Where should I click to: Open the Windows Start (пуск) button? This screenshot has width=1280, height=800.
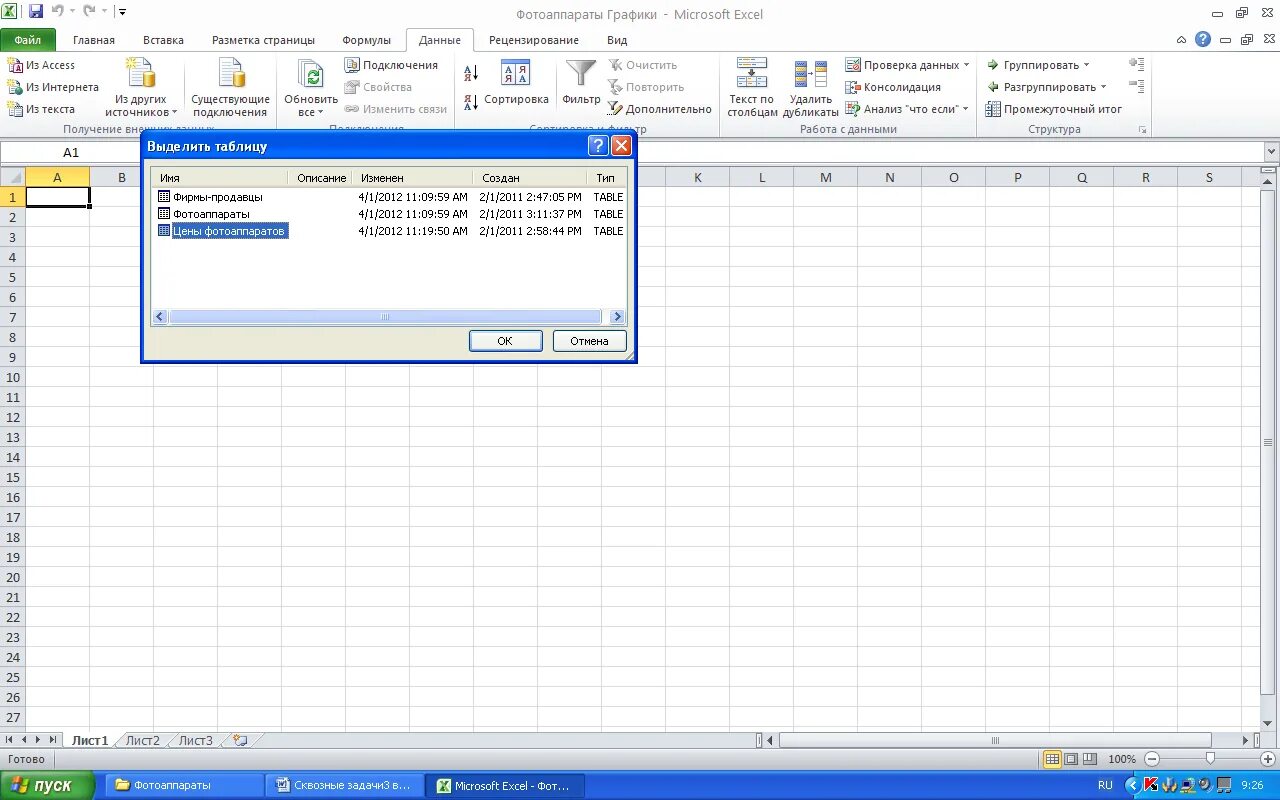(x=47, y=786)
